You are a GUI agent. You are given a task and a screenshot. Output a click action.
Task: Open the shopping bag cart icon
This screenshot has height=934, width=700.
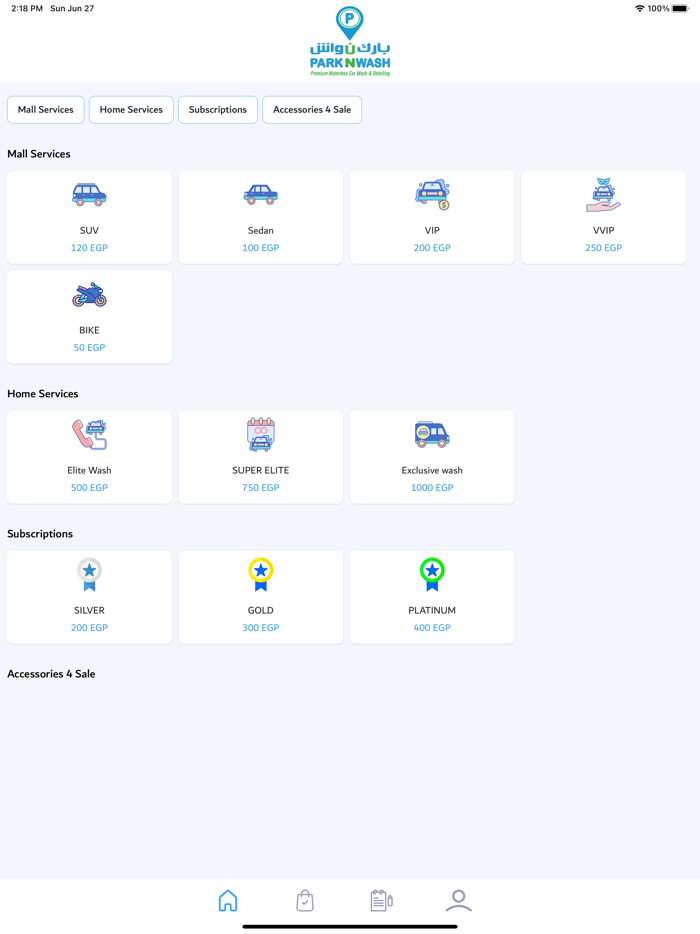304,901
